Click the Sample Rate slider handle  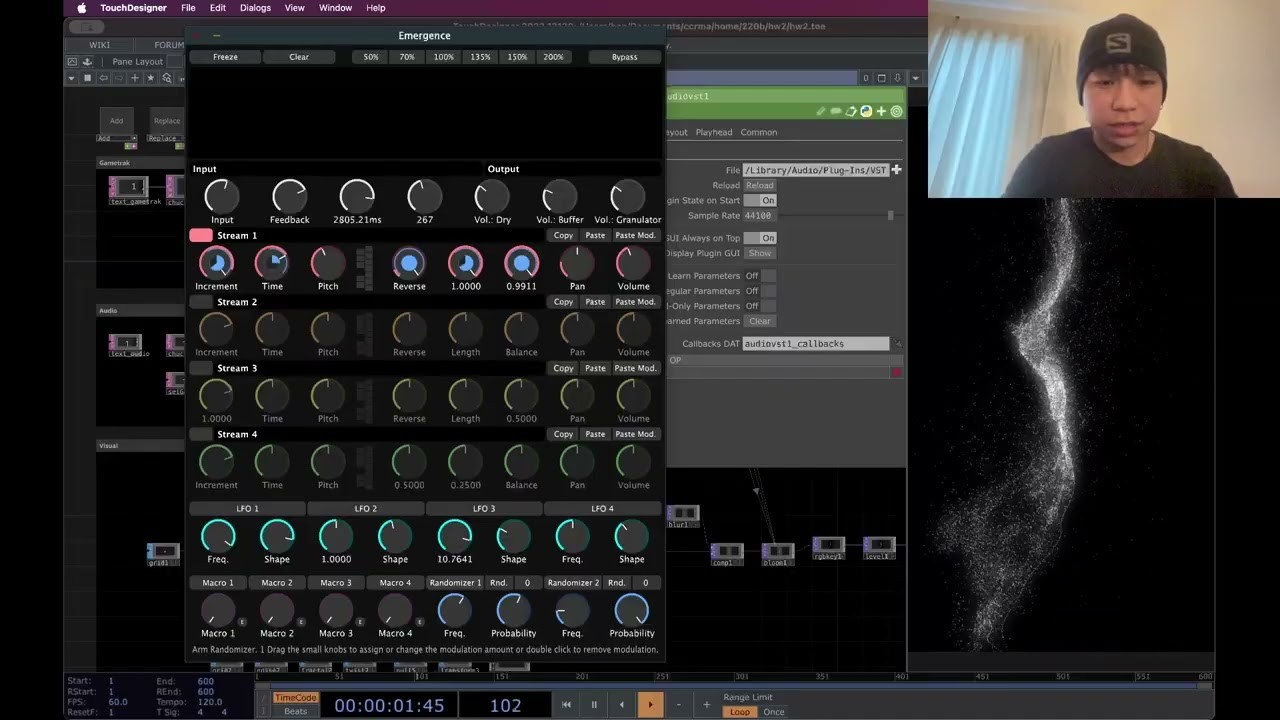click(x=890, y=216)
